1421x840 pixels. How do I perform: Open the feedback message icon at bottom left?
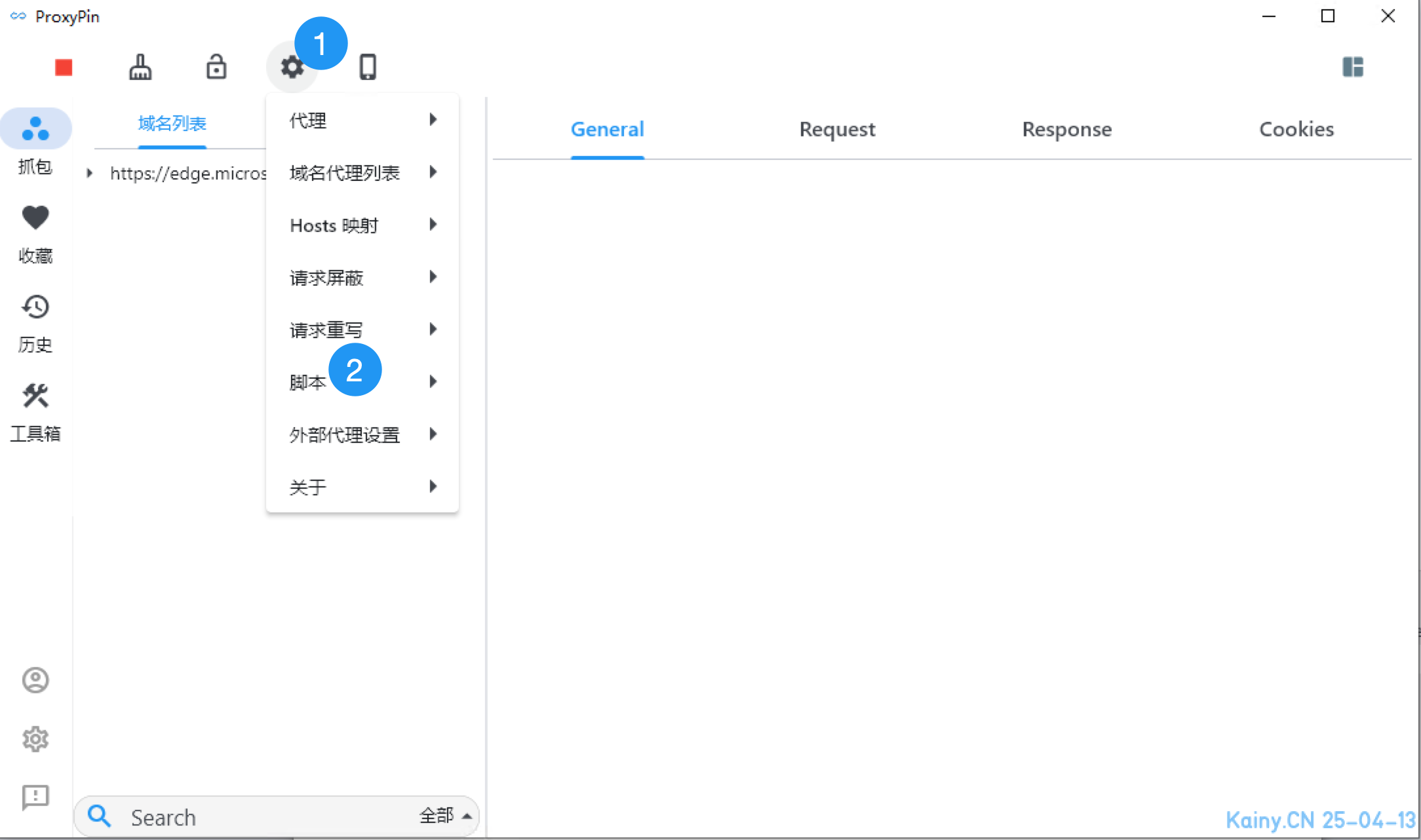click(x=35, y=797)
